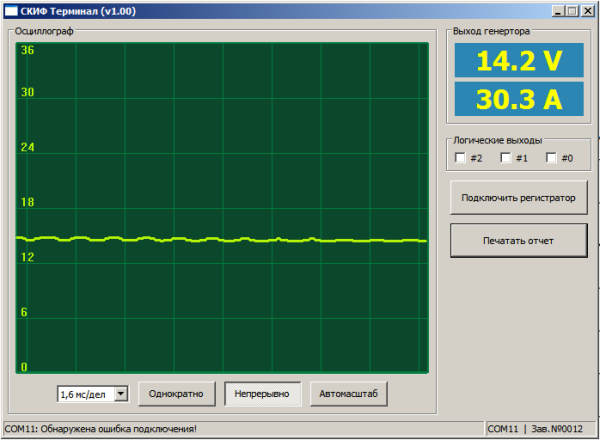The width and height of the screenshot is (600, 440).
Task: Maximize the СКИФ Терминал window
Action: click(571, 10)
